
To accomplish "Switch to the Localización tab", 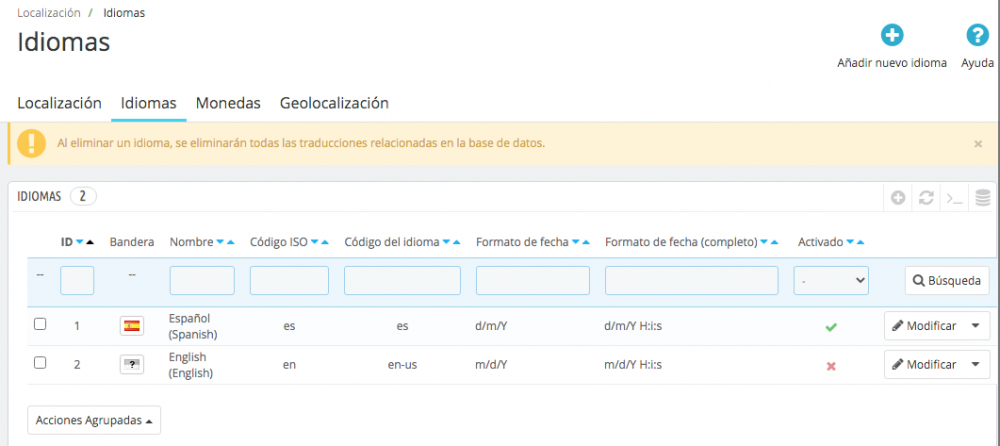I will (59, 103).
